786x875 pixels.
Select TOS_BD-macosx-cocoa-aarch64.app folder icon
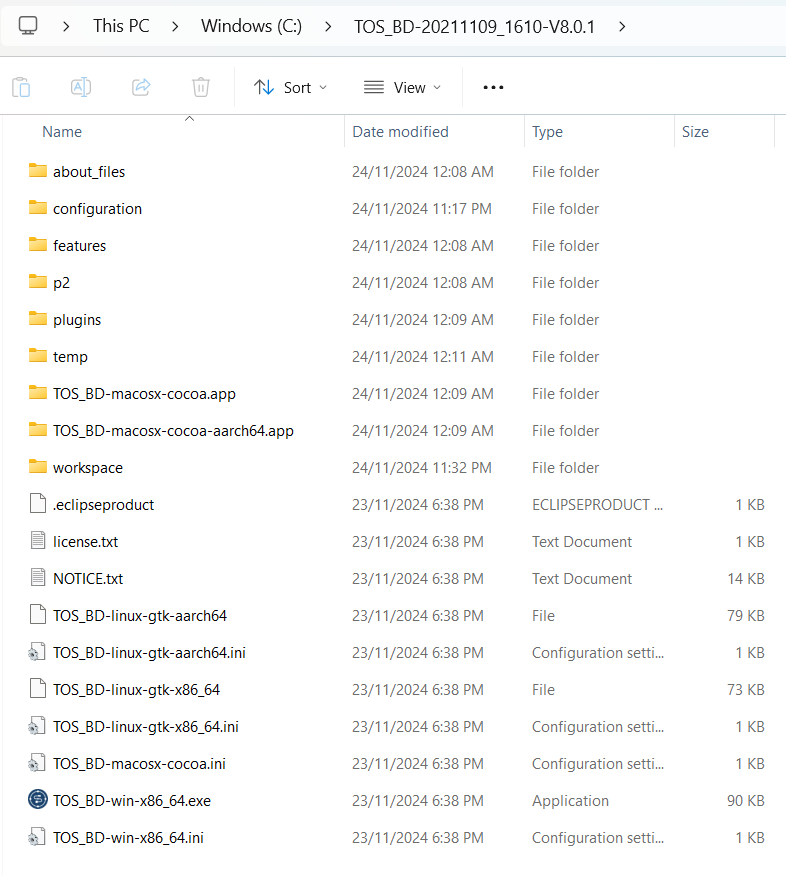pyautogui.click(x=37, y=430)
